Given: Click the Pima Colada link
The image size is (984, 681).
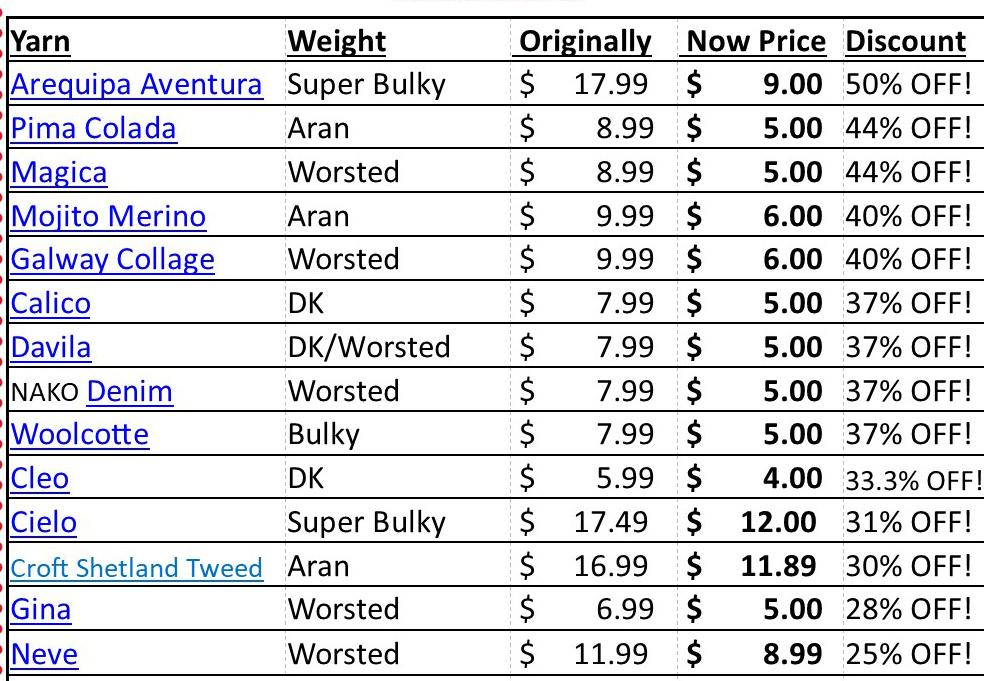Looking at the screenshot, I should point(93,128).
